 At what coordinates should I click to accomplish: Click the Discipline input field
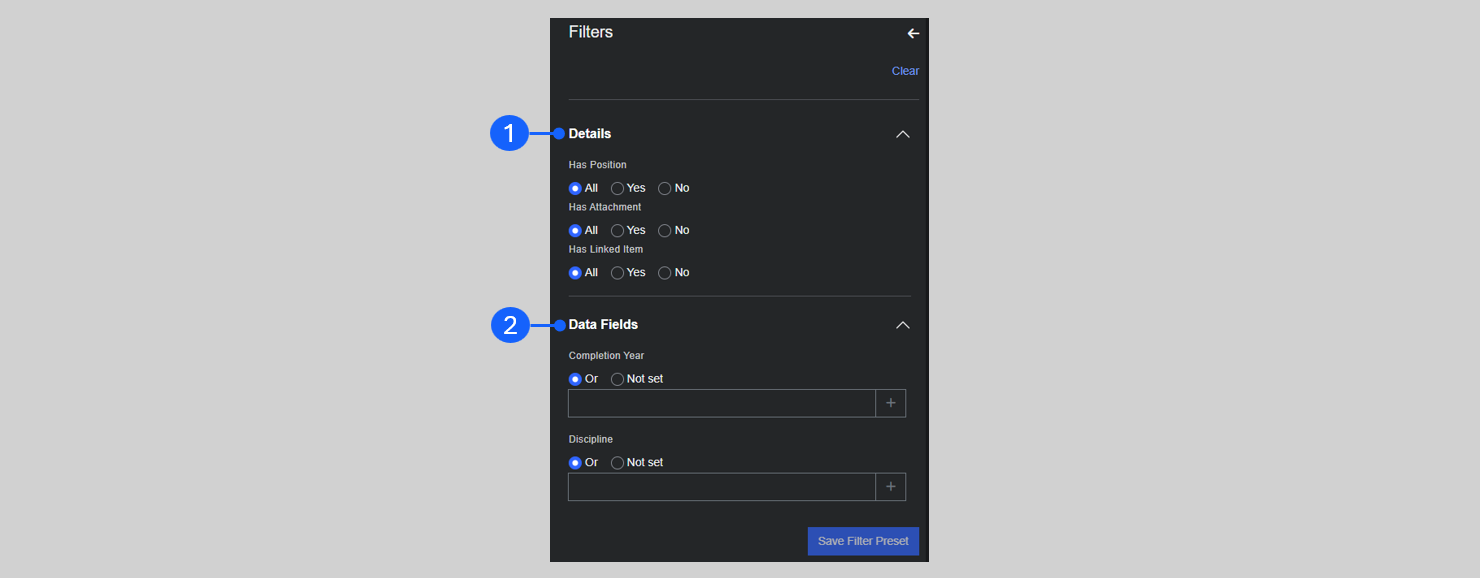tap(722, 487)
